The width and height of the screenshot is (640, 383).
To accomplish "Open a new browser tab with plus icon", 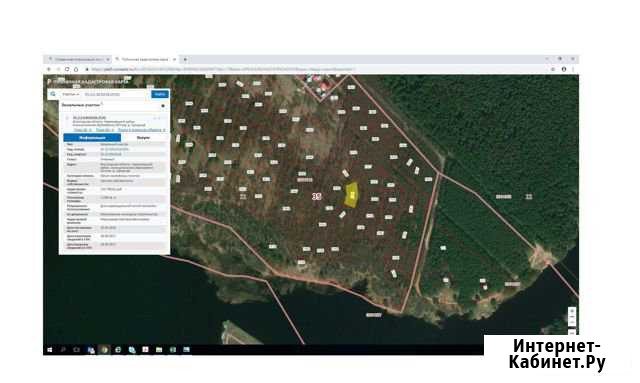I will click(185, 60).
